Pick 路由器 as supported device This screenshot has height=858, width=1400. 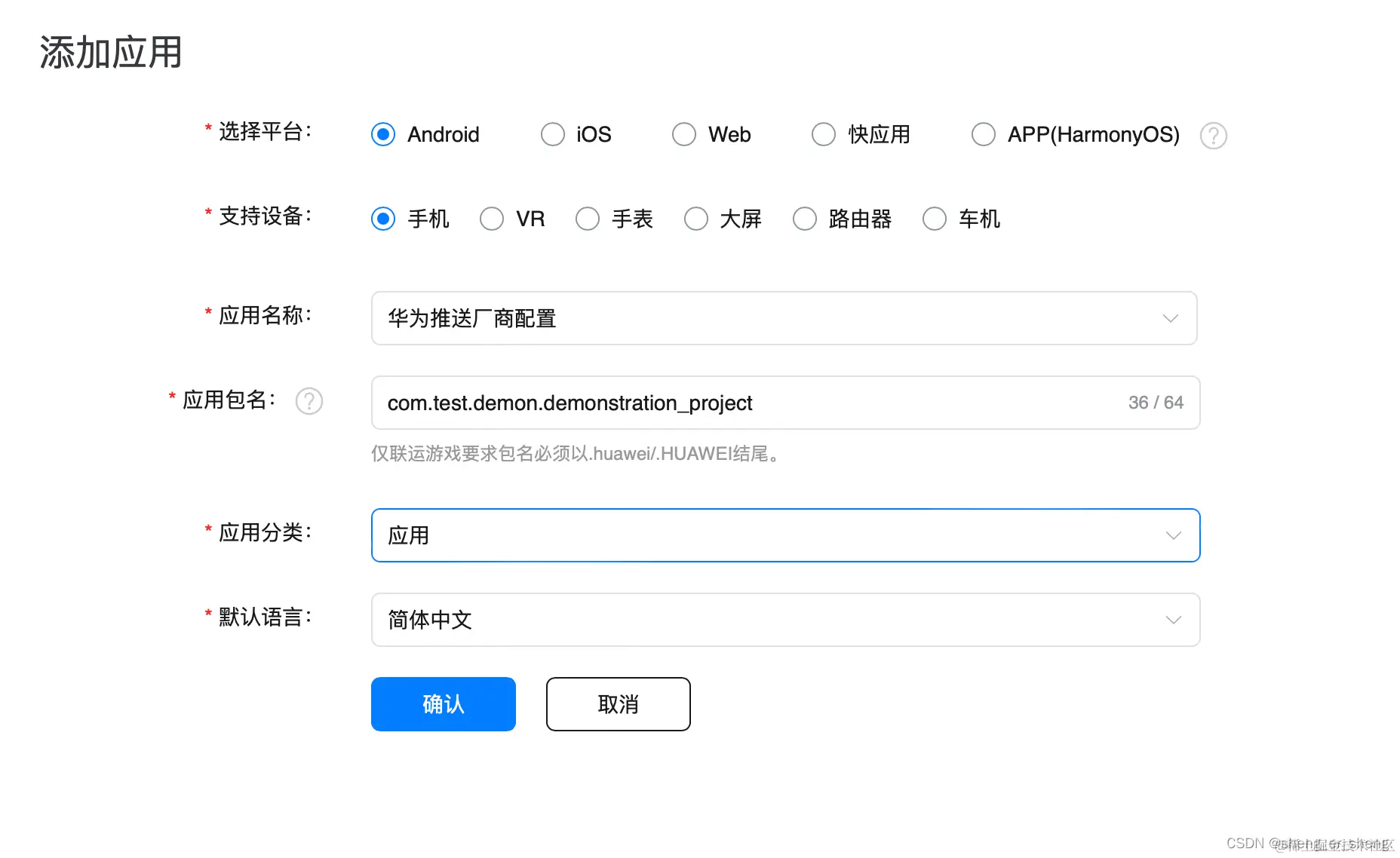tap(804, 219)
